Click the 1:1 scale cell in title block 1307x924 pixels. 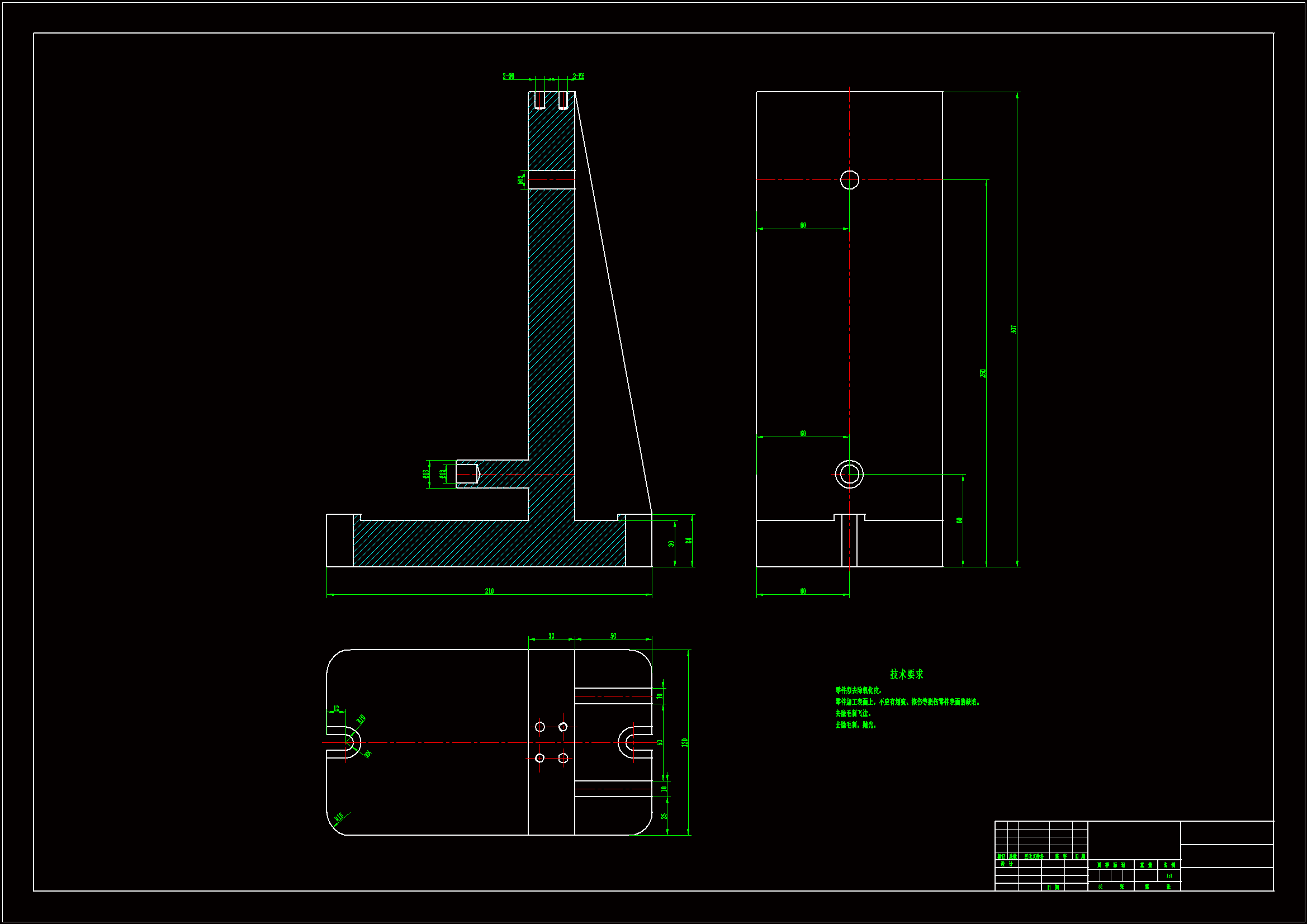1169,875
